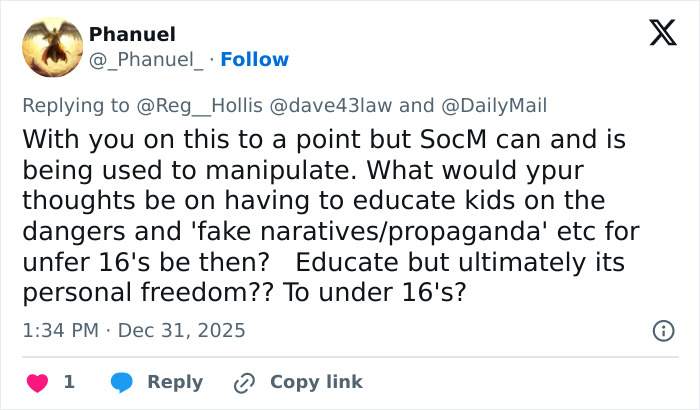The image size is (700, 410).
Task: Click the '1:34 PM' time of the post
Action: (61, 330)
